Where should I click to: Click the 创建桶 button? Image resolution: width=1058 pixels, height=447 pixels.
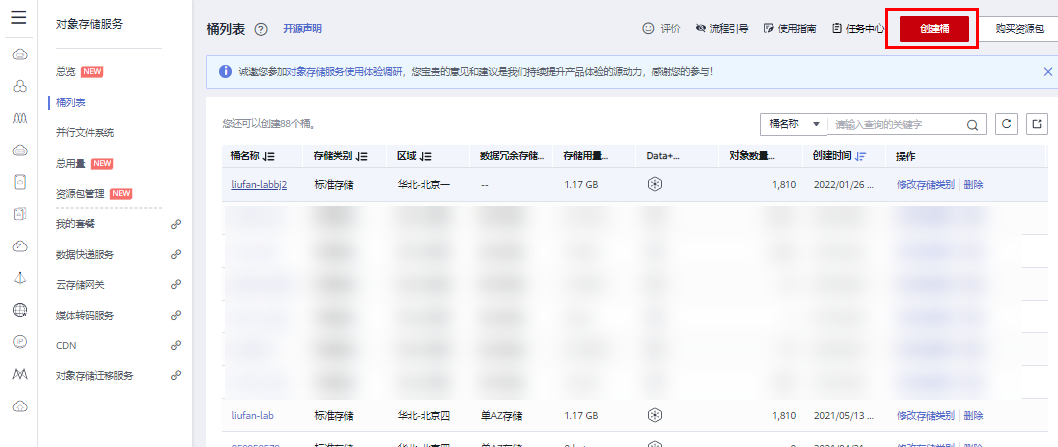[934, 29]
